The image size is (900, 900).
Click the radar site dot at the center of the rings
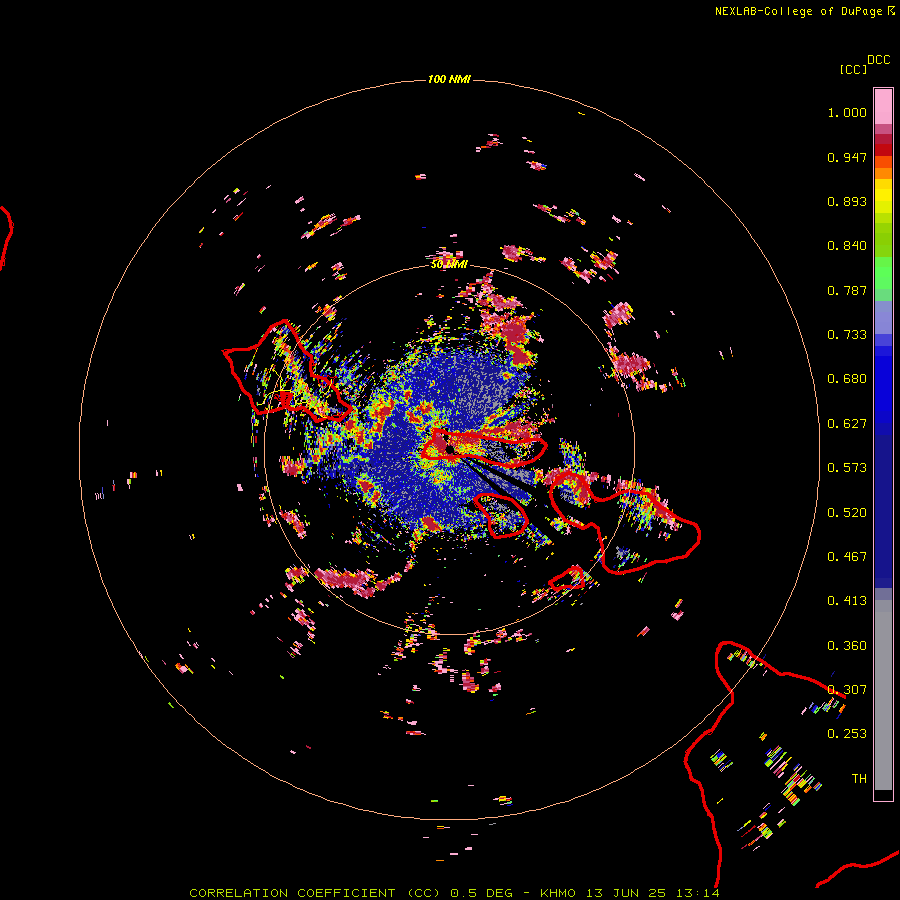[x=449, y=450]
